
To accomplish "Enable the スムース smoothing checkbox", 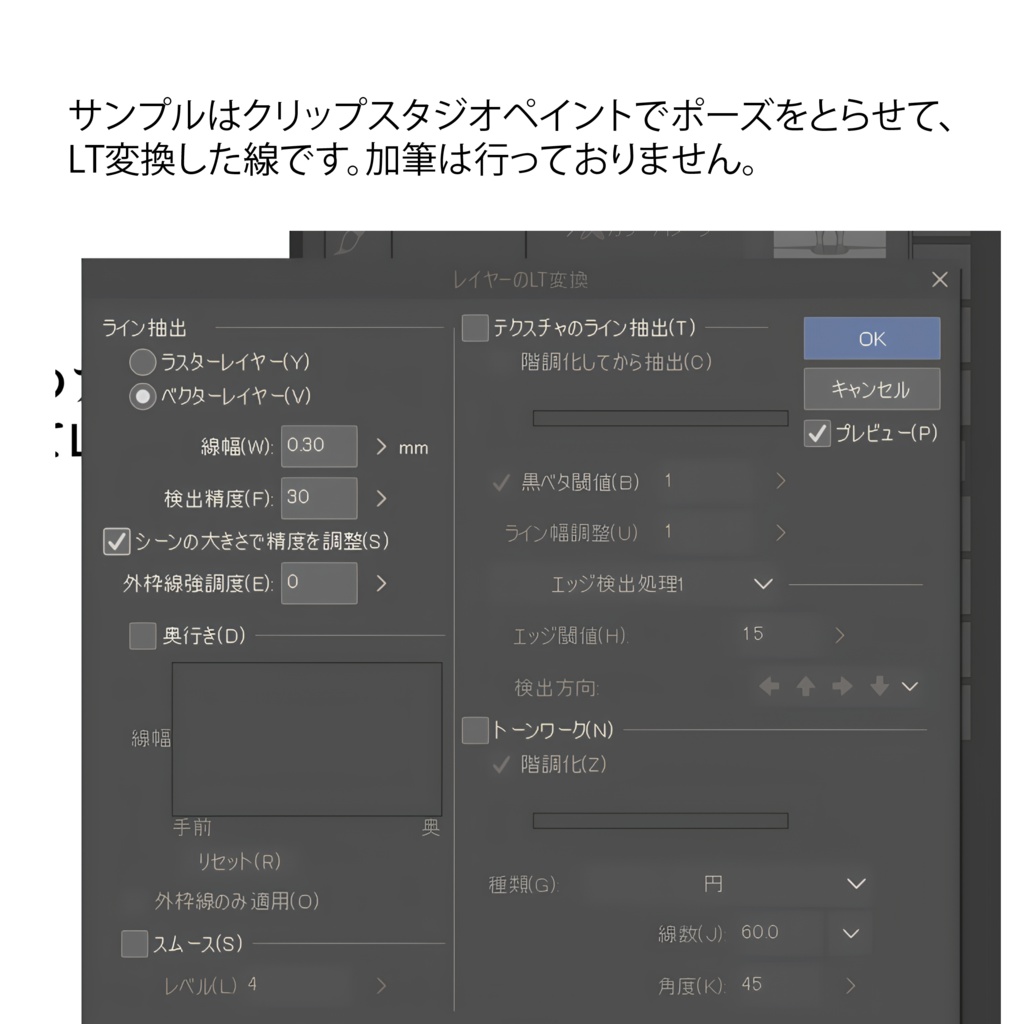I will point(134,943).
